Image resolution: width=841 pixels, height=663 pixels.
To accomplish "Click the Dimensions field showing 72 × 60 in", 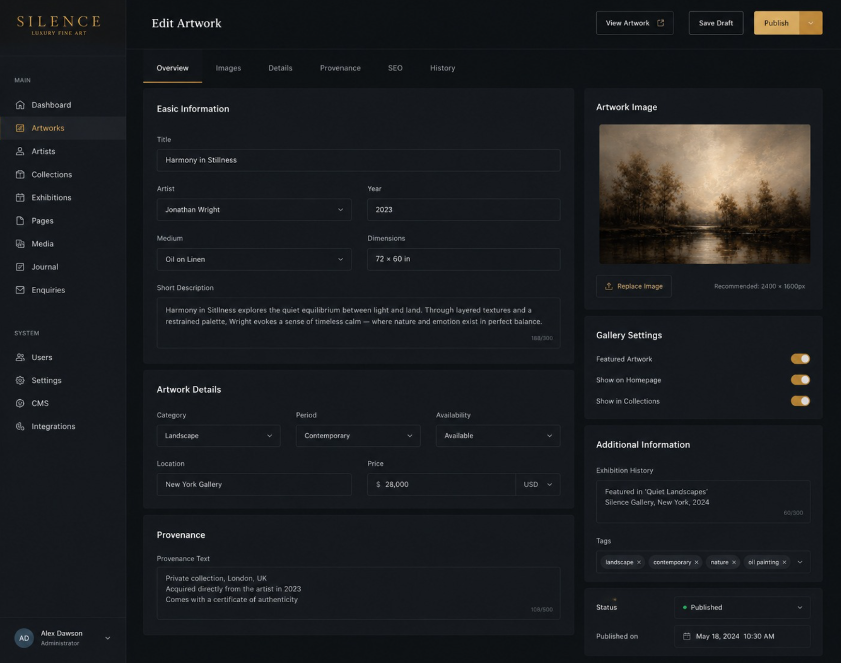I will [464, 259].
